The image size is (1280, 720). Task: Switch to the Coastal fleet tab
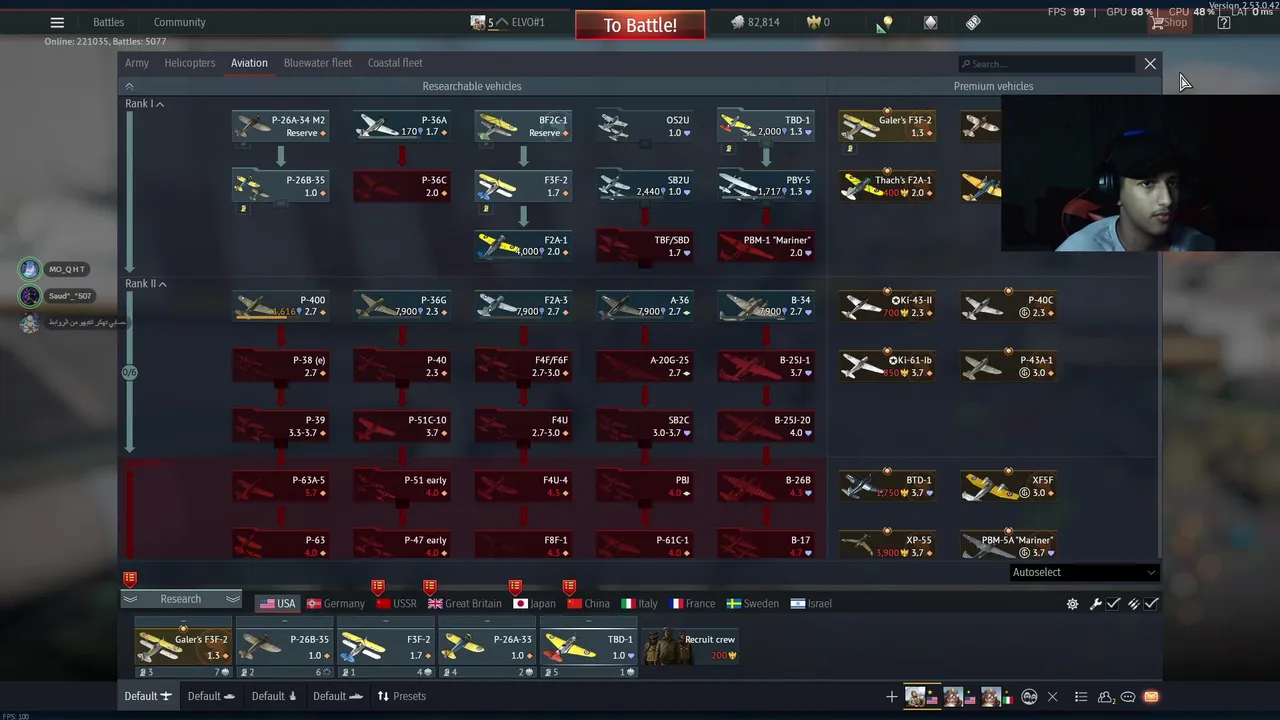tap(395, 63)
